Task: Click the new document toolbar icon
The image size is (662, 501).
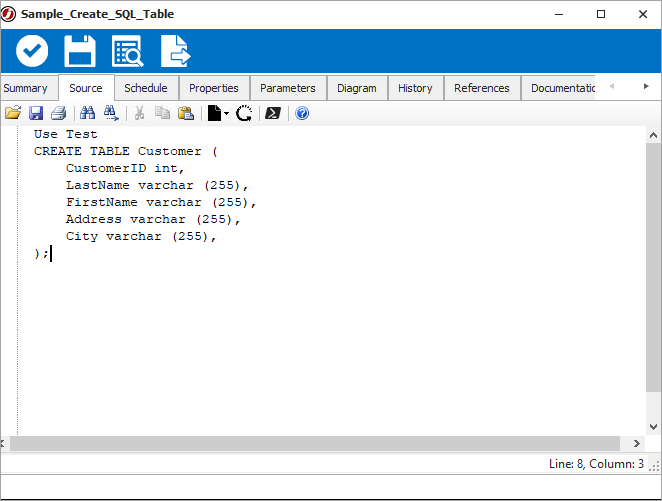Action: (214, 113)
